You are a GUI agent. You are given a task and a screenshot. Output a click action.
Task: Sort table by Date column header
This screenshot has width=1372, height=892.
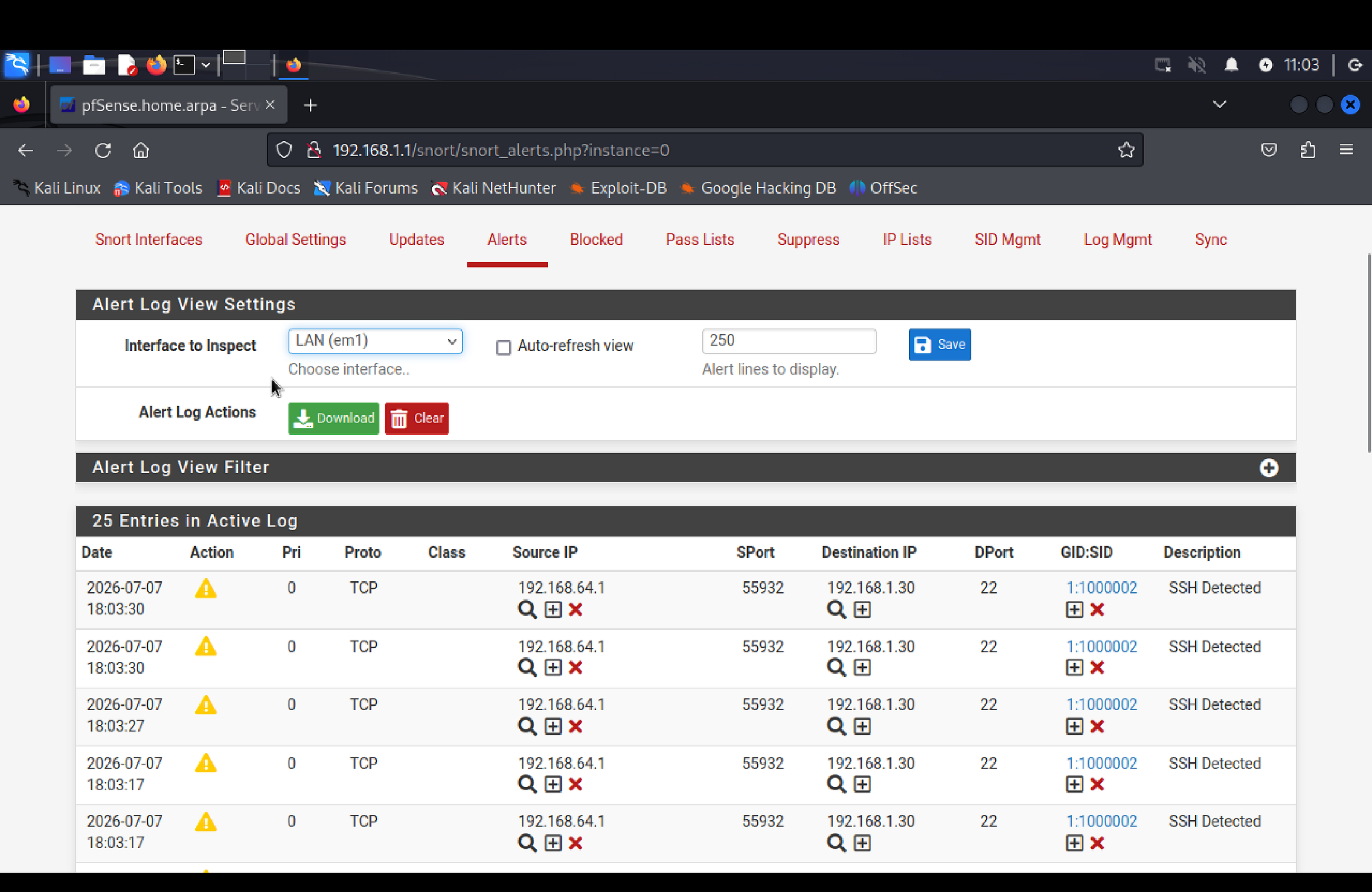pyautogui.click(x=97, y=553)
